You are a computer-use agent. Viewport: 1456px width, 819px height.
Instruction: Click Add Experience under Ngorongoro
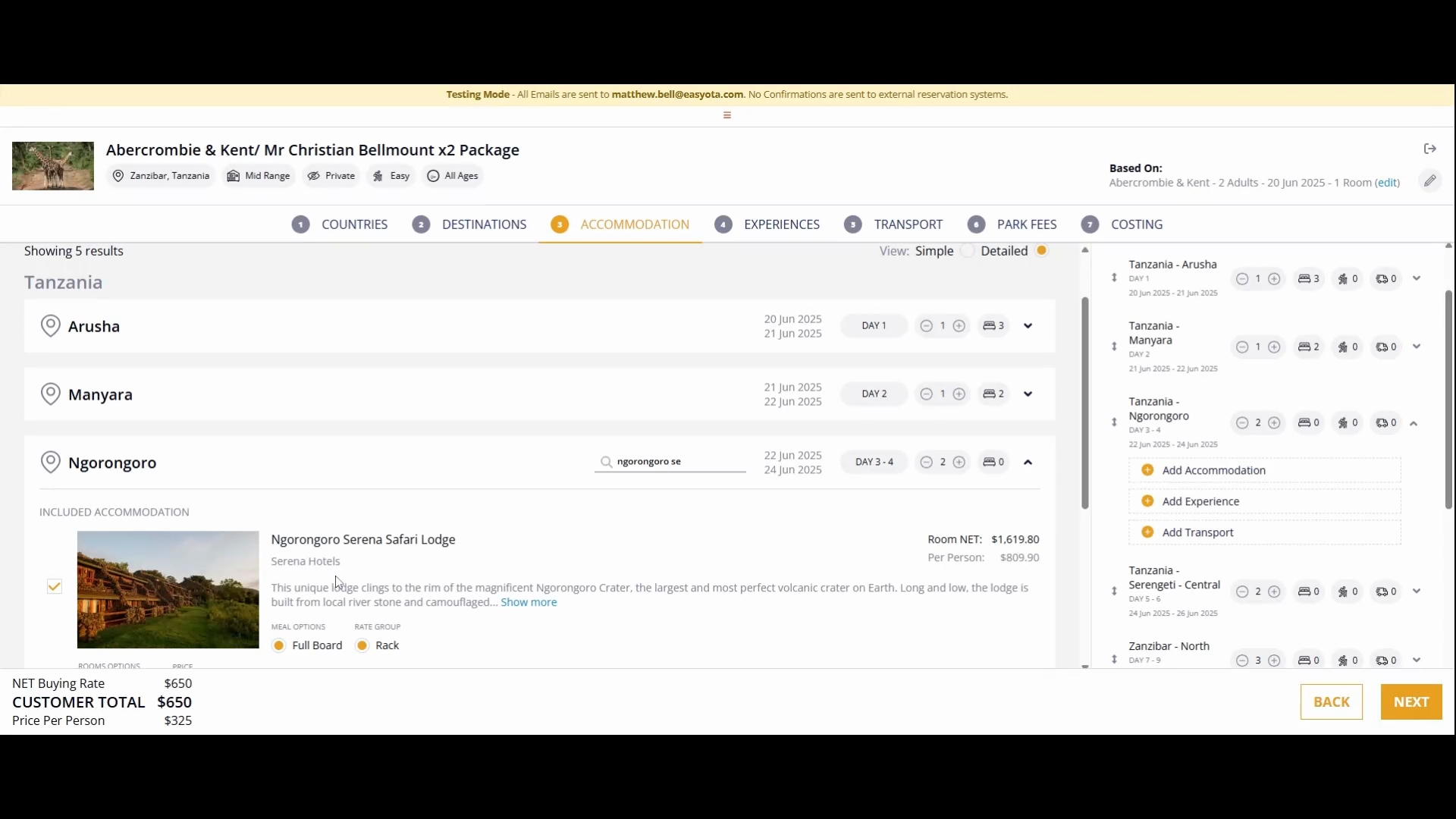tap(1264, 501)
